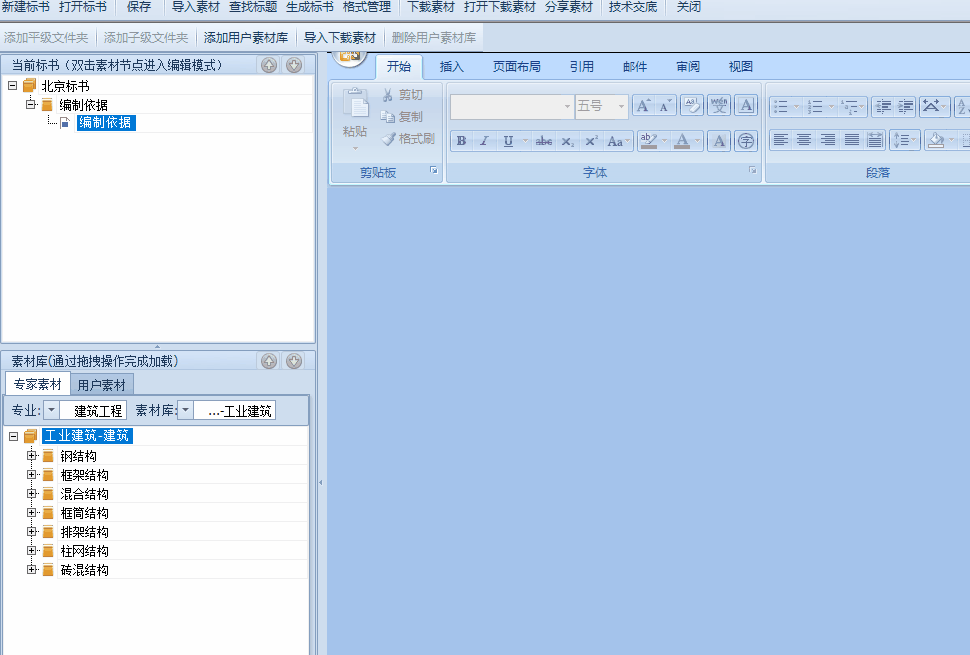Open the 专业 dropdown showing 建筑工程
This screenshot has height=655, width=970.
pyautogui.click(x=51, y=410)
